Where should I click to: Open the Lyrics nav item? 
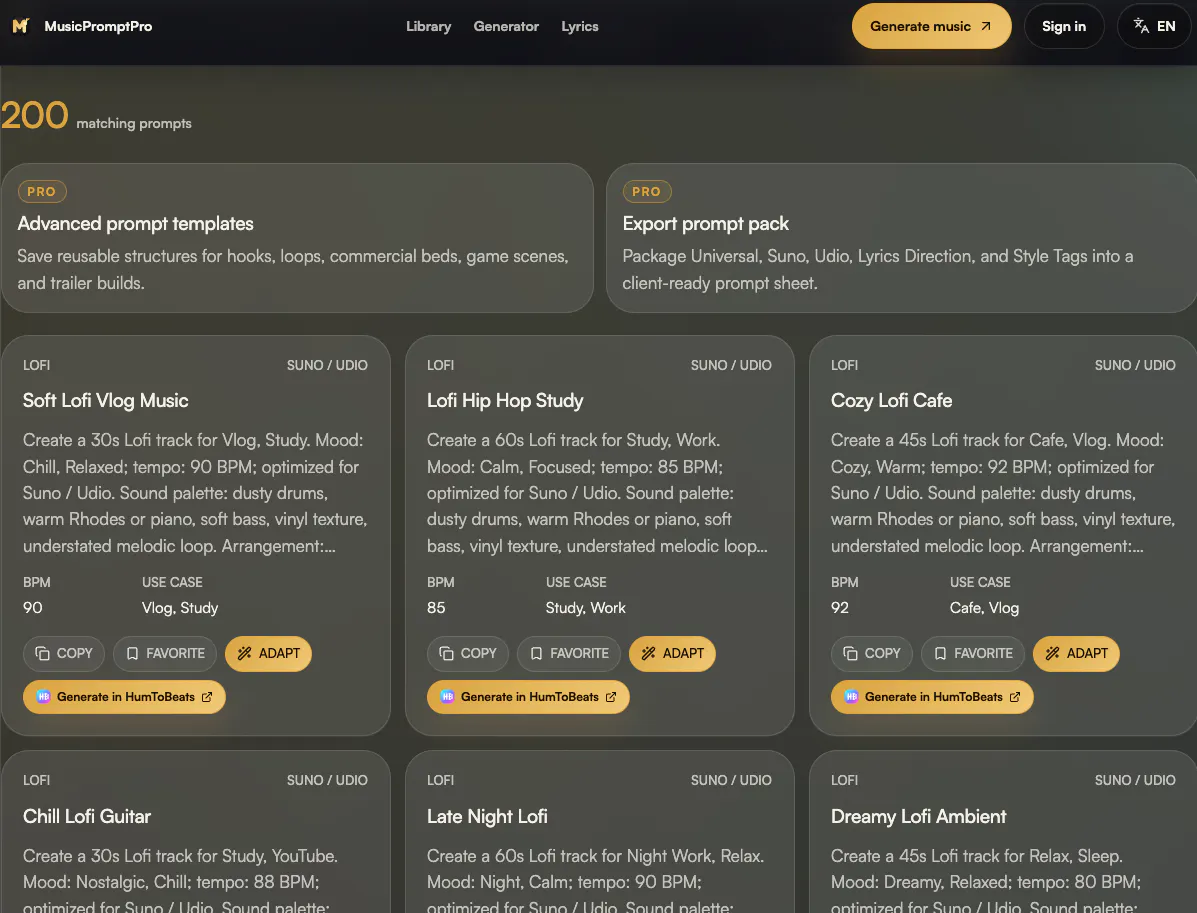pyautogui.click(x=579, y=26)
